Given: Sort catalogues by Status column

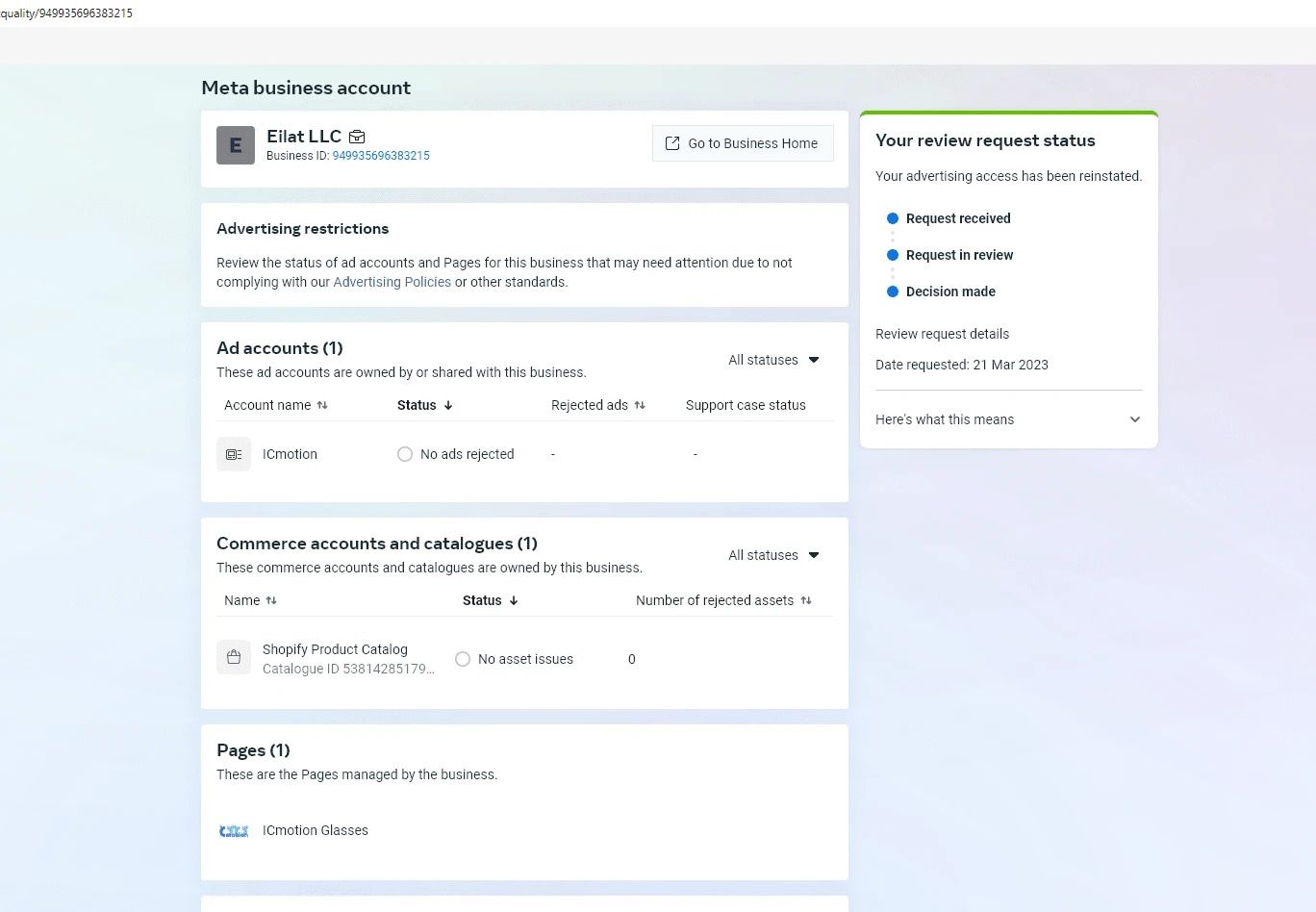Looking at the screenshot, I should click(x=491, y=600).
